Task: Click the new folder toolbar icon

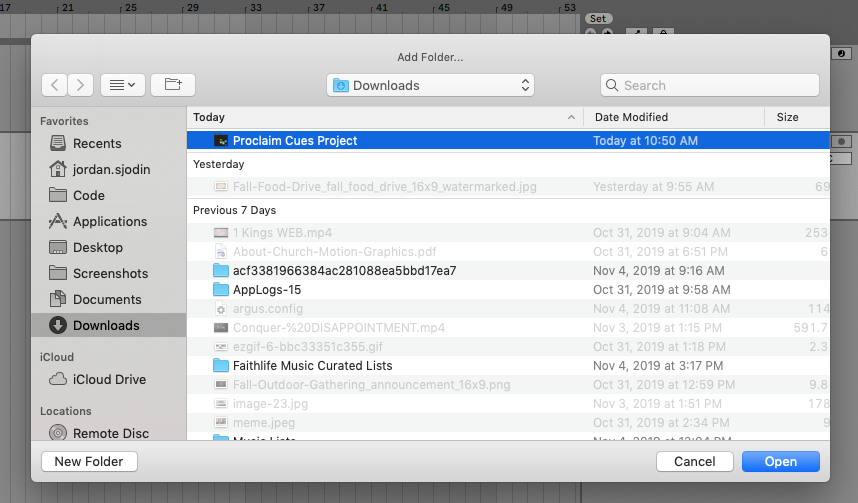Action: pos(172,85)
